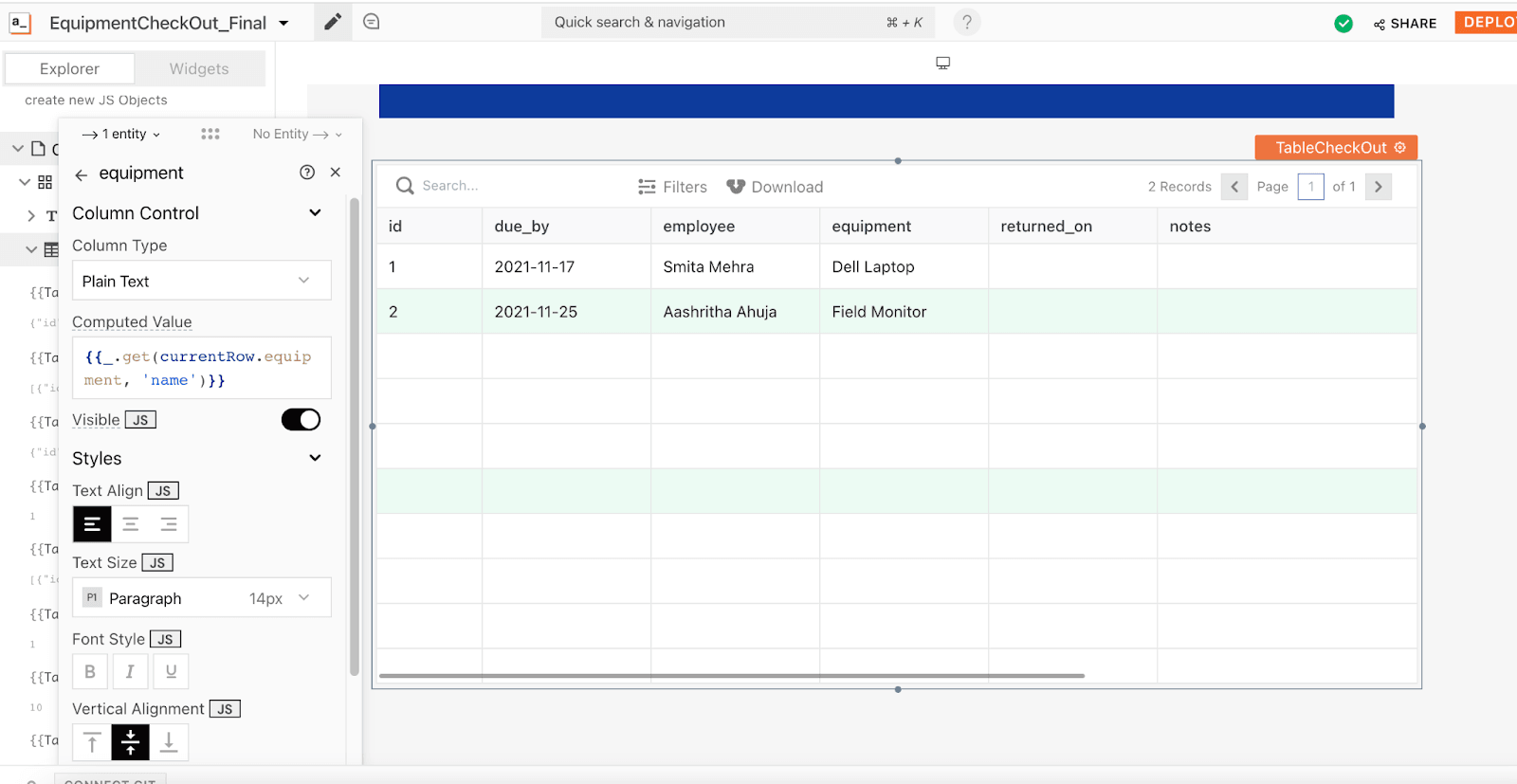Select center text align

[x=131, y=524]
